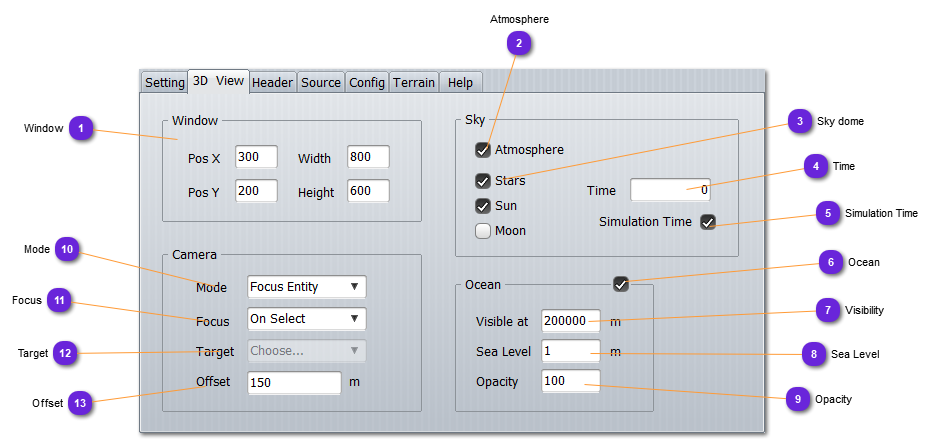Select the Sea Level input field
Image resolution: width=934 pixels, height=442 pixels.
pos(570,352)
